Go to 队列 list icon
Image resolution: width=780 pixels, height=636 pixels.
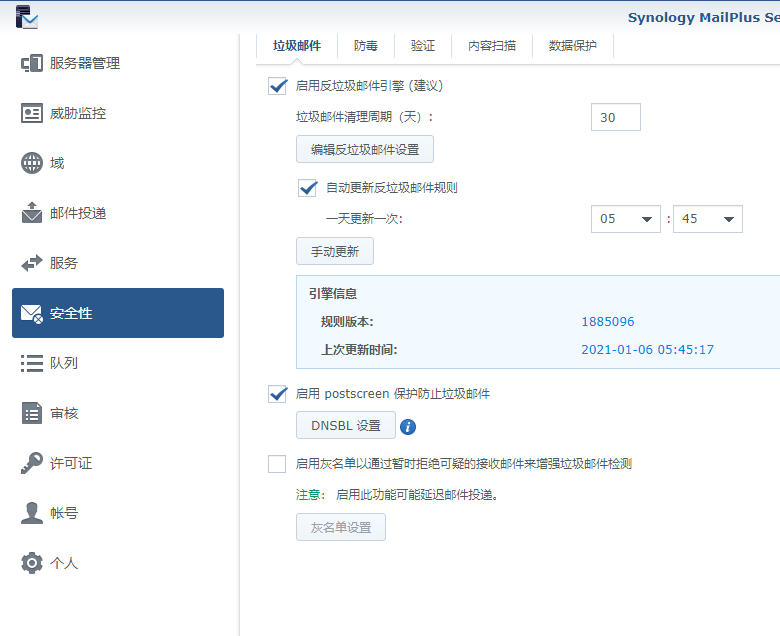click(x=32, y=363)
